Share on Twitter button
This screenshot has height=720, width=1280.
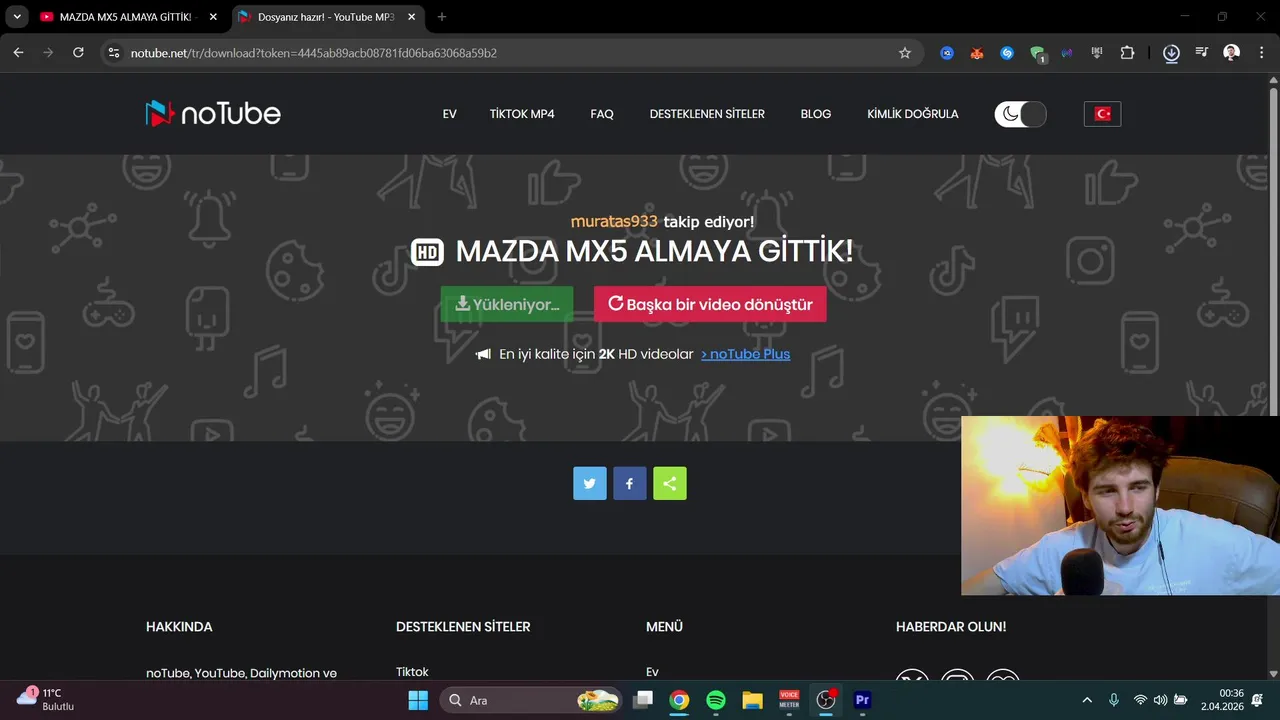(590, 483)
